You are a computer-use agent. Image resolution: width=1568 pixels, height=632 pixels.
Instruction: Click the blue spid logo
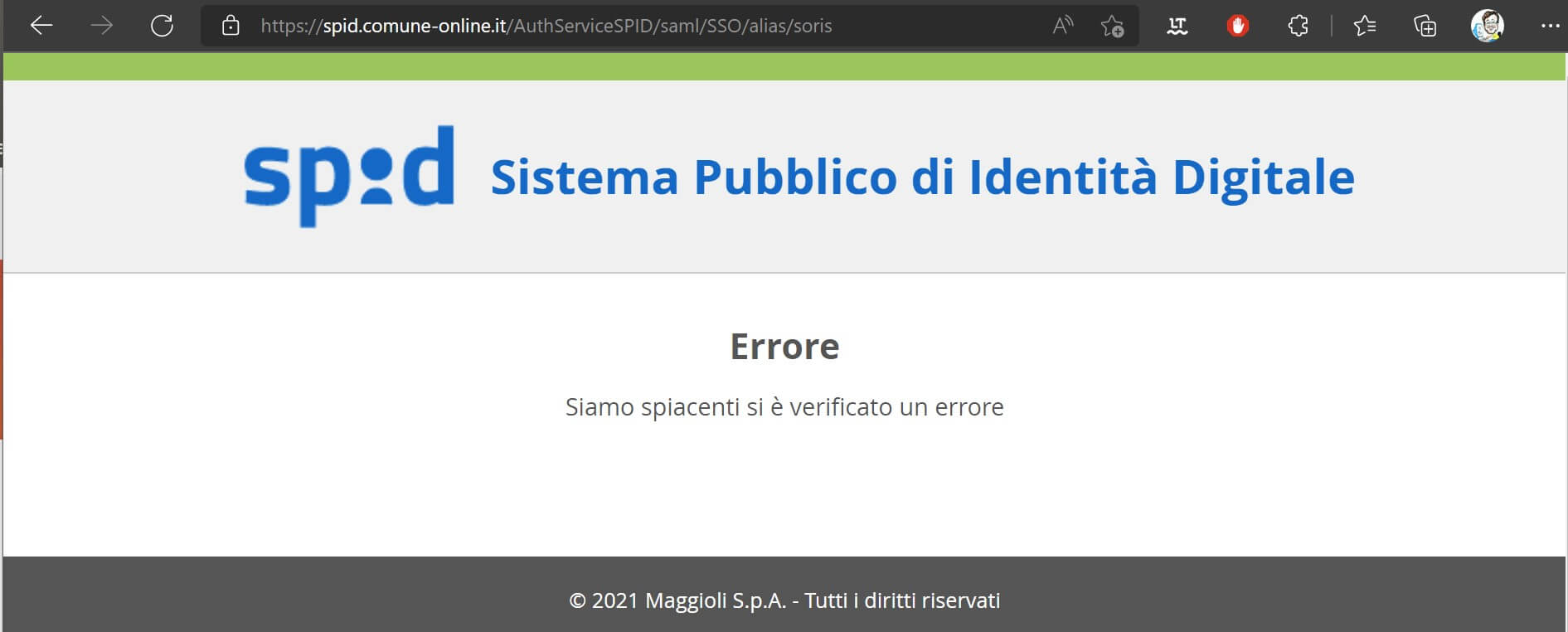pos(349,176)
